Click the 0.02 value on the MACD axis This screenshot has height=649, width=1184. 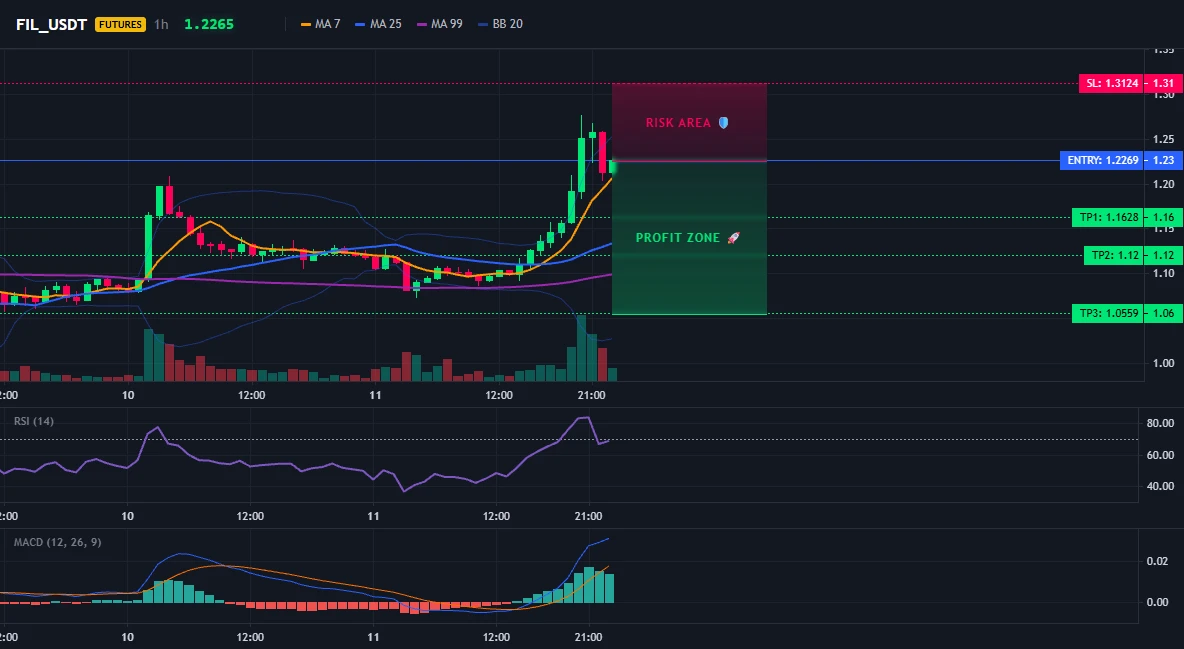click(1158, 561)
